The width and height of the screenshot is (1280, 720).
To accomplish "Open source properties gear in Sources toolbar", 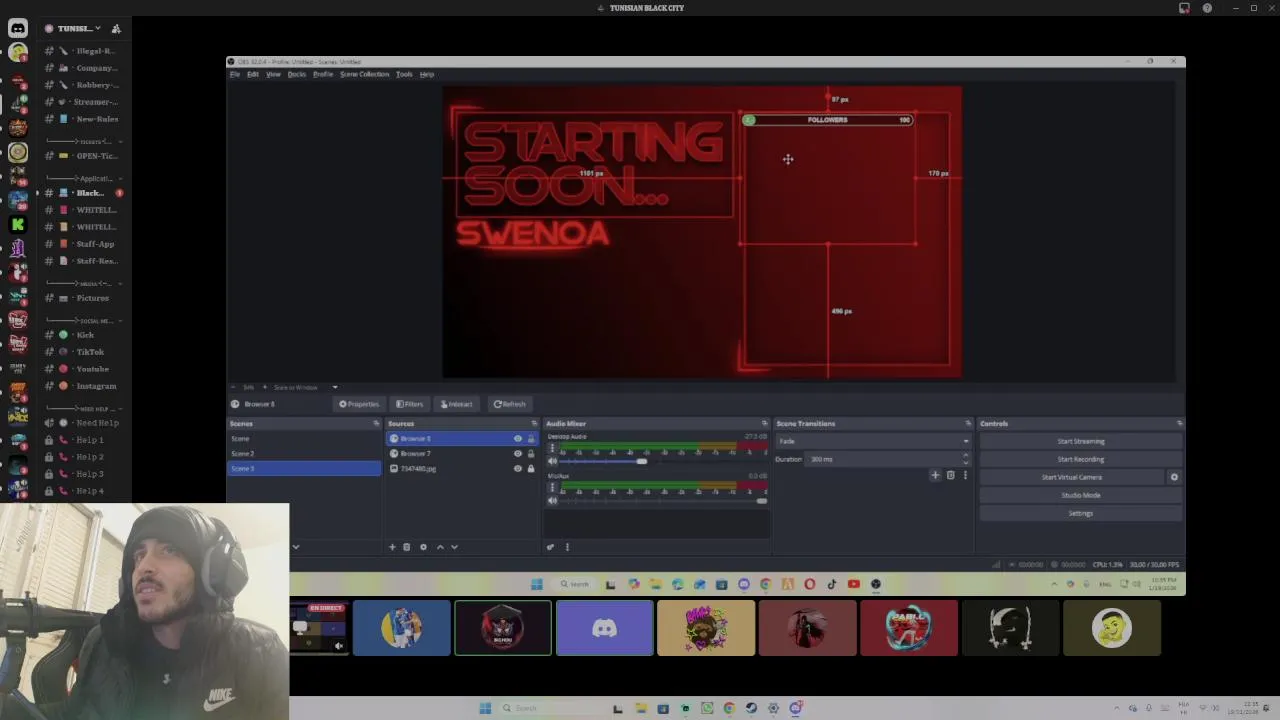I will [423, 547].
